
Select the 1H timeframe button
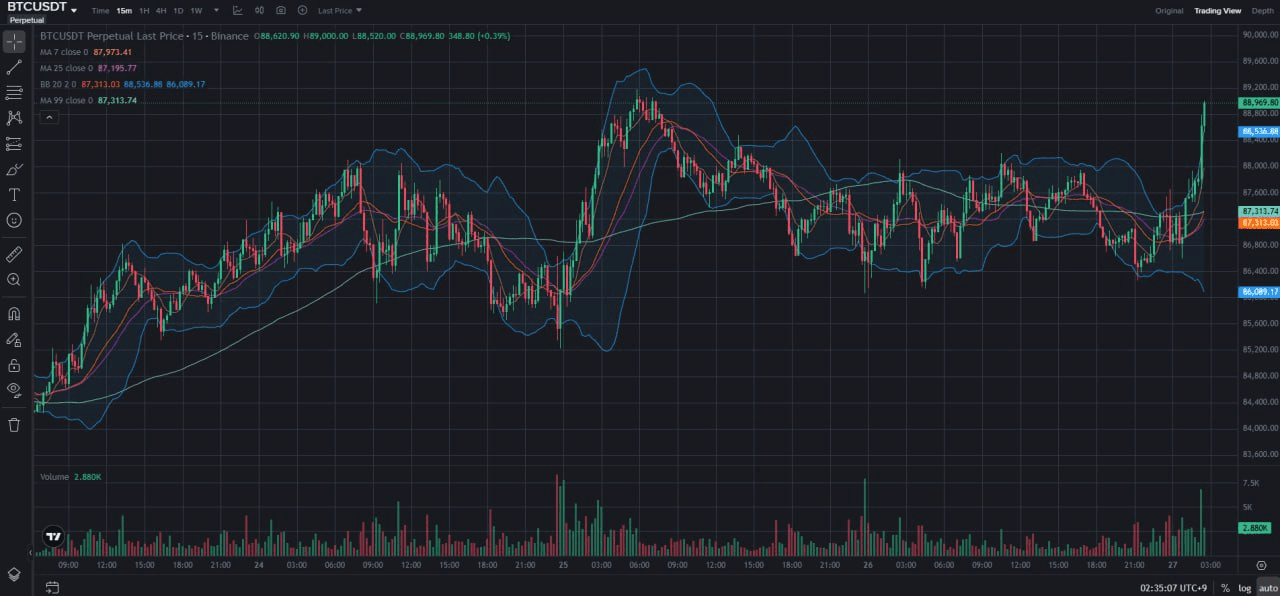(x=144, y=10)
